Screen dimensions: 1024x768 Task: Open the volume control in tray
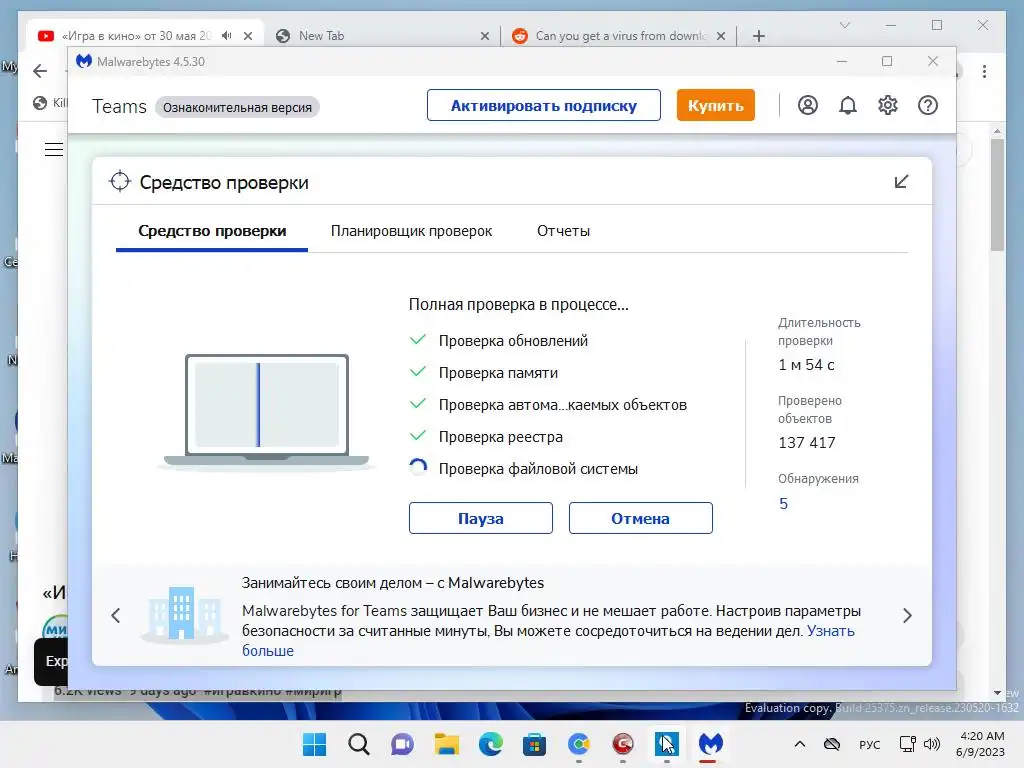(932, 744)
